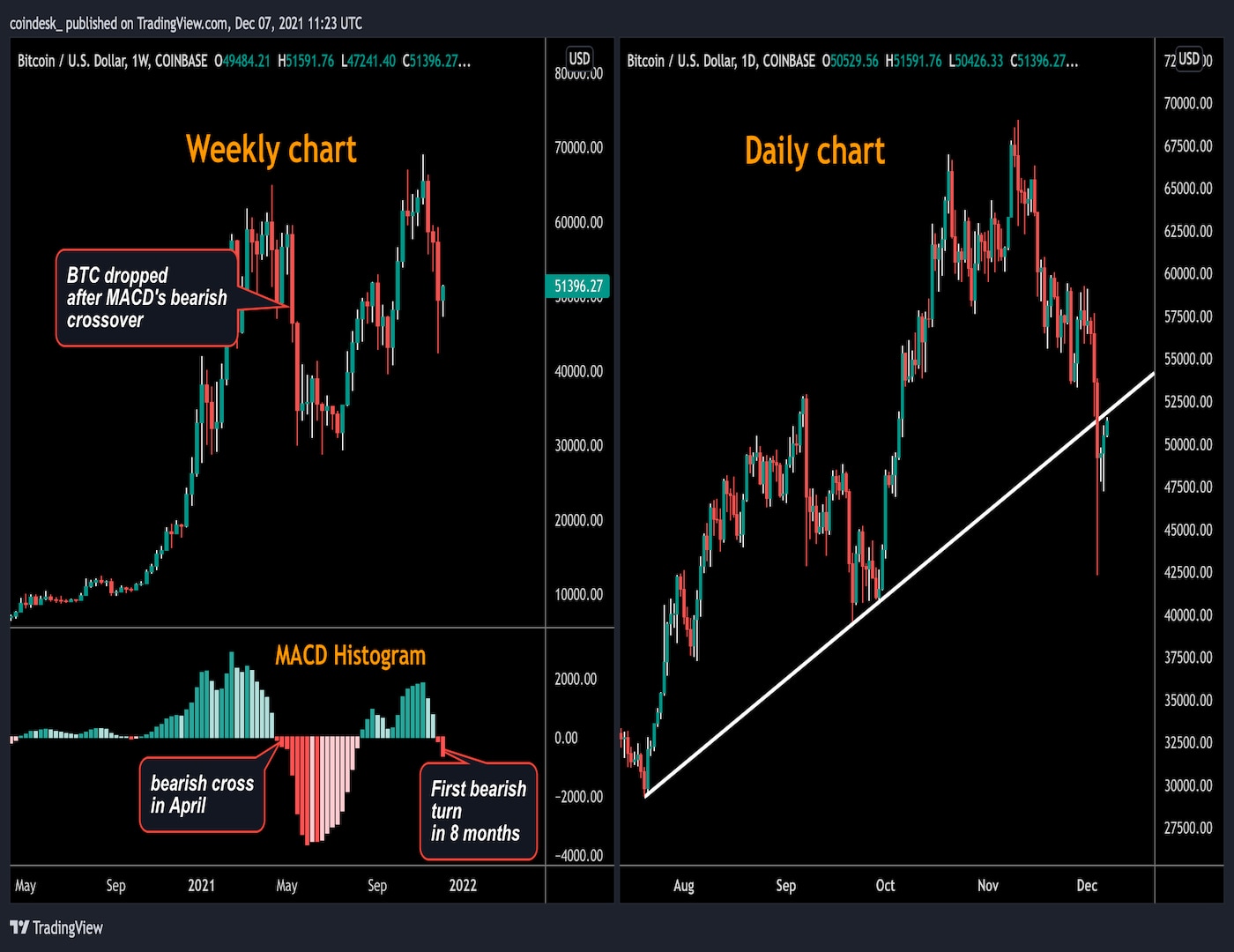The height and width of the screenshot is (952, 1234).
Task: Click the 2021 label on weekly time axis
Action: point(201,885)
